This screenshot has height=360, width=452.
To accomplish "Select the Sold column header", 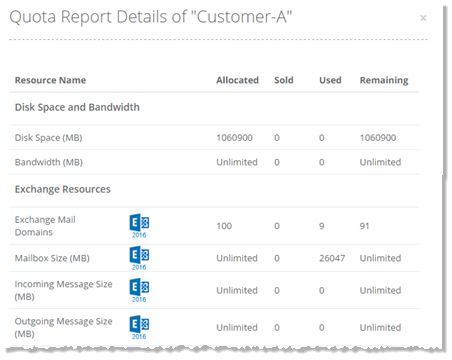I will (x=284, y=80).
